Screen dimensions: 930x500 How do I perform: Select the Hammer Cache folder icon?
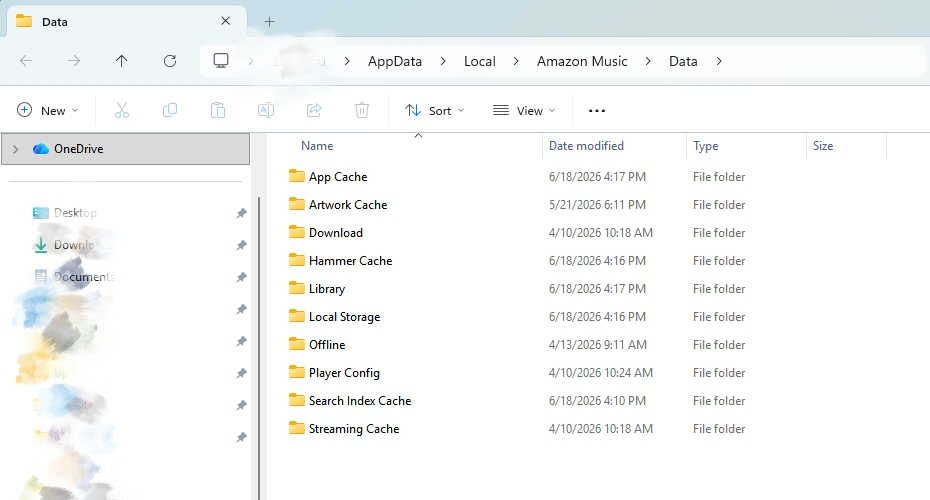click(297, 259)
